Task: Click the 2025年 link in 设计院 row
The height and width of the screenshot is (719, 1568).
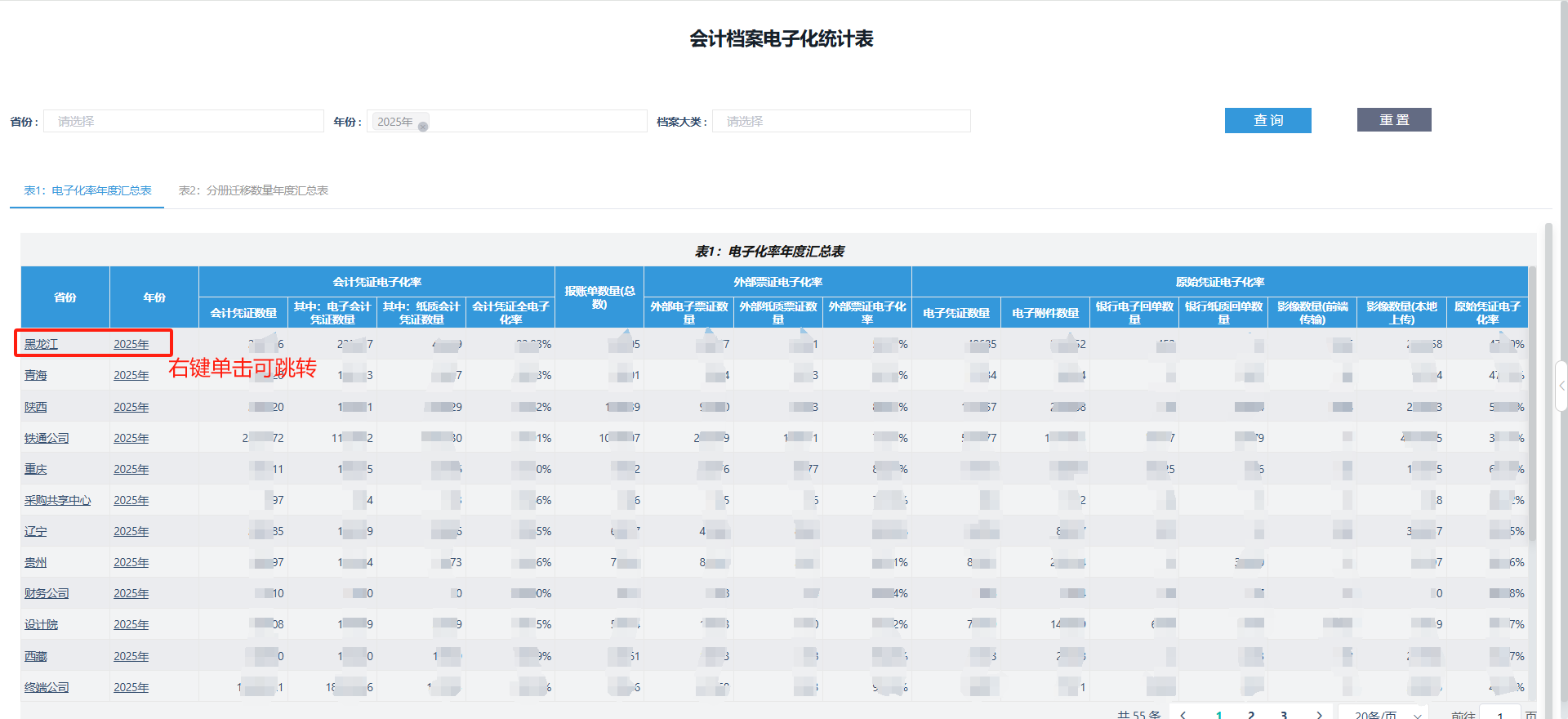Action: coord(131,624)
